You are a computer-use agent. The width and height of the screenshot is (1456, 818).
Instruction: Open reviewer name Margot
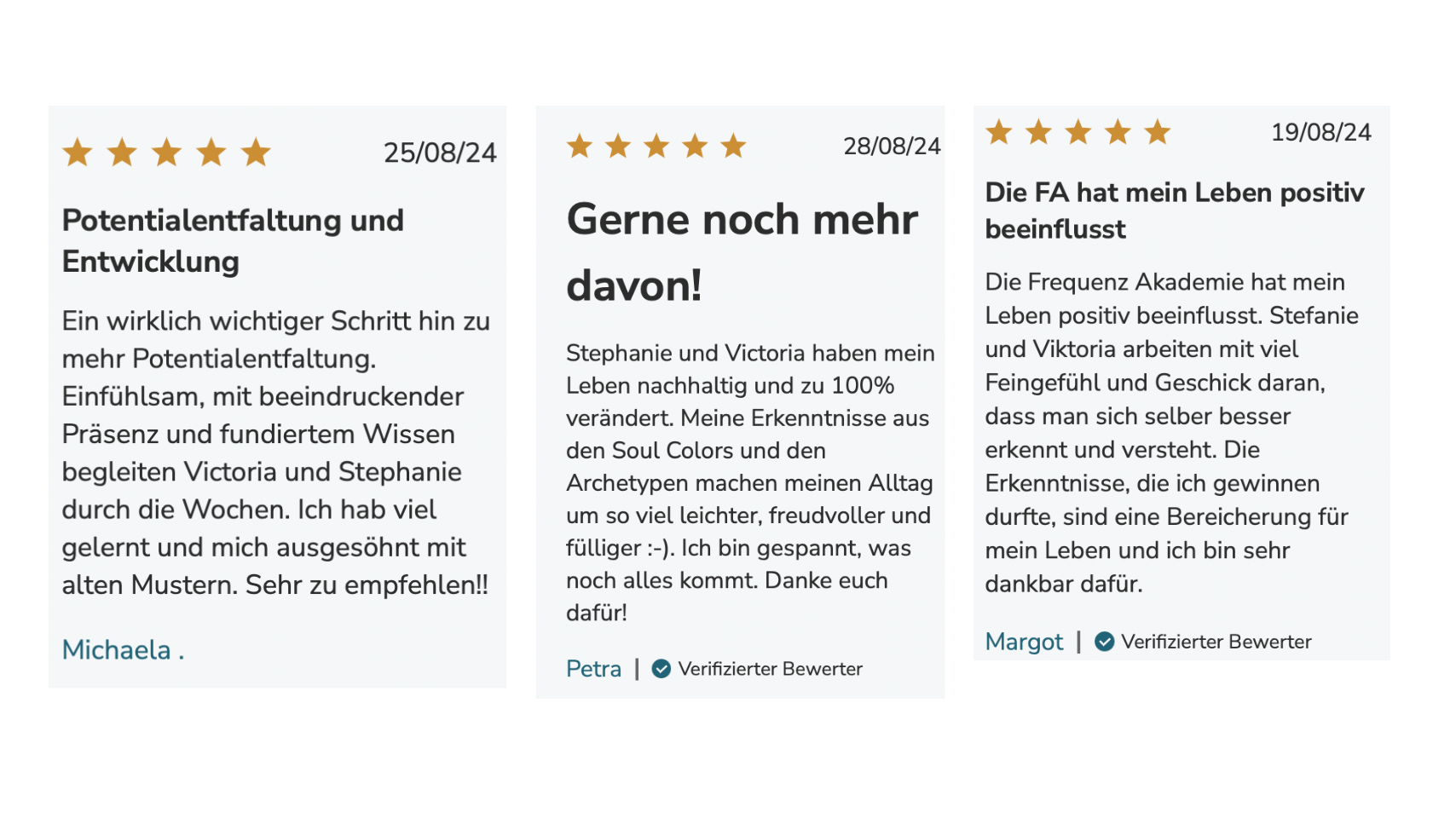(1025, 642)
